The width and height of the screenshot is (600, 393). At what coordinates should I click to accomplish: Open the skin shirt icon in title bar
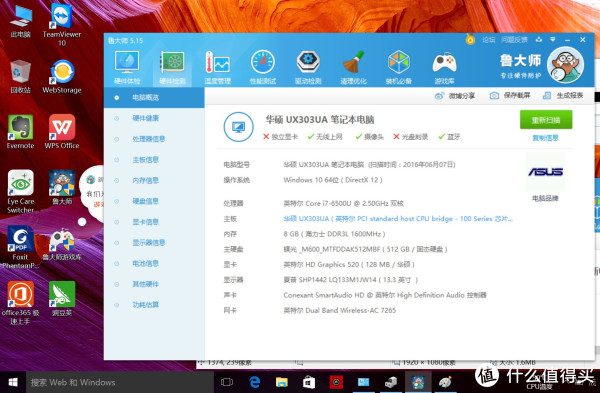click(x=539, y=39)
